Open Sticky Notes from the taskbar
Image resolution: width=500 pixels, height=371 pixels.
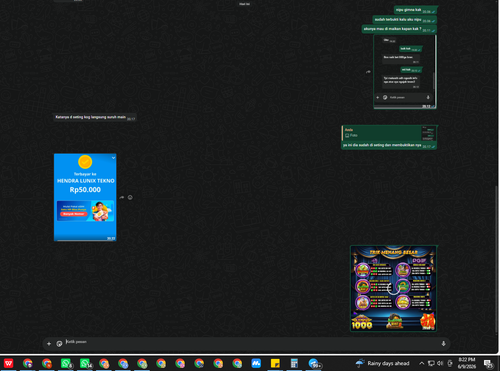pos(275,363)
